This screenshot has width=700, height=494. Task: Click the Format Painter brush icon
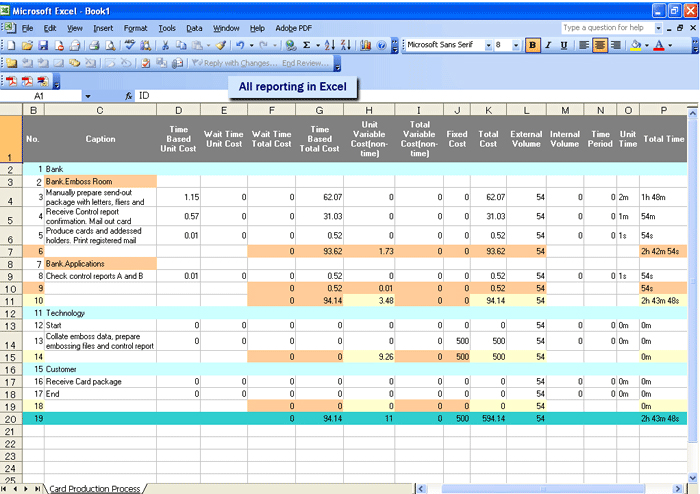pyautogui.click(x=221, y=45)
